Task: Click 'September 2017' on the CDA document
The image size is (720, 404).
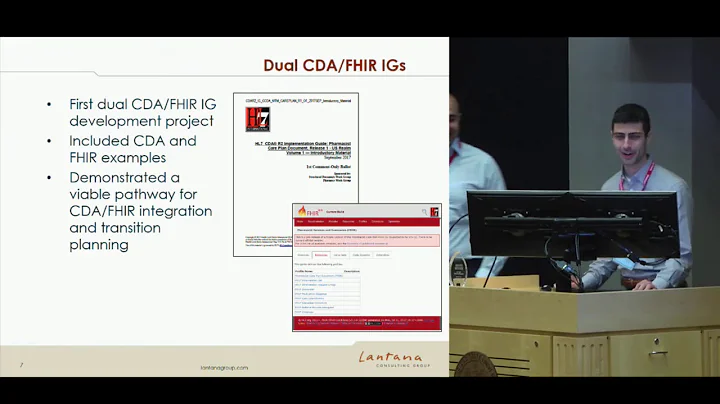Action: pos(338,157)
